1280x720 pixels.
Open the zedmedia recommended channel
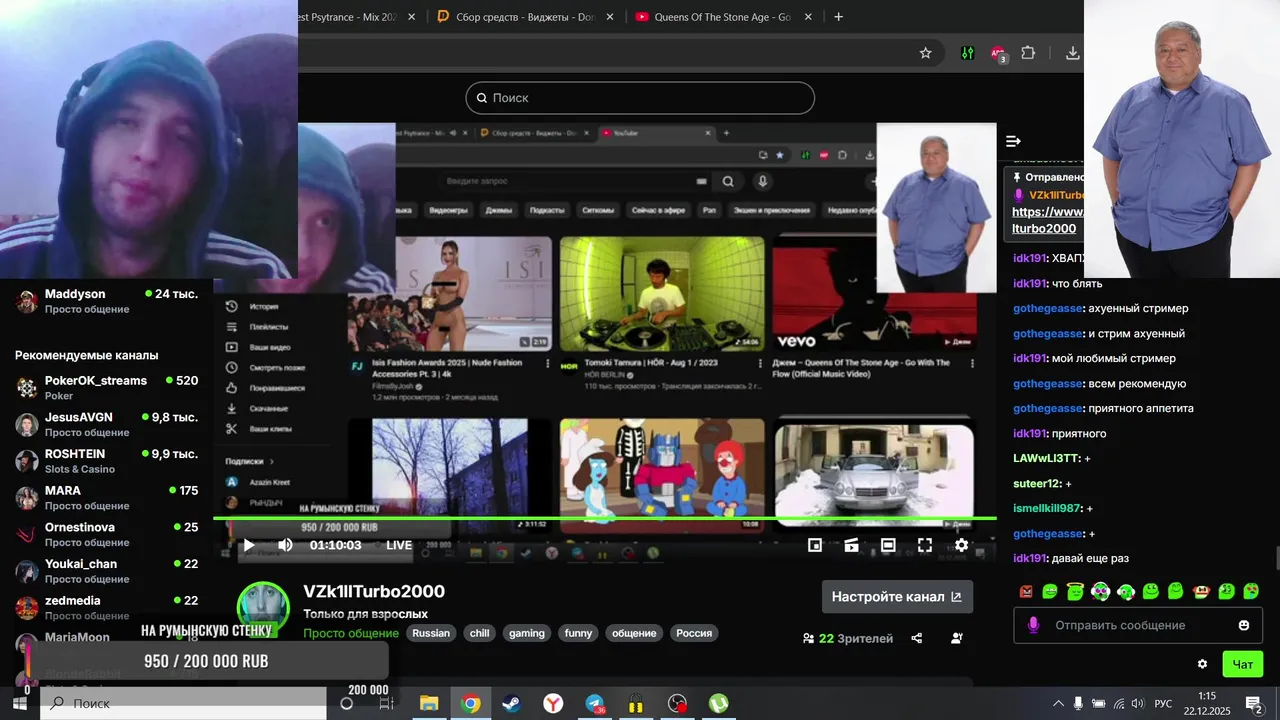coord(106,608)
